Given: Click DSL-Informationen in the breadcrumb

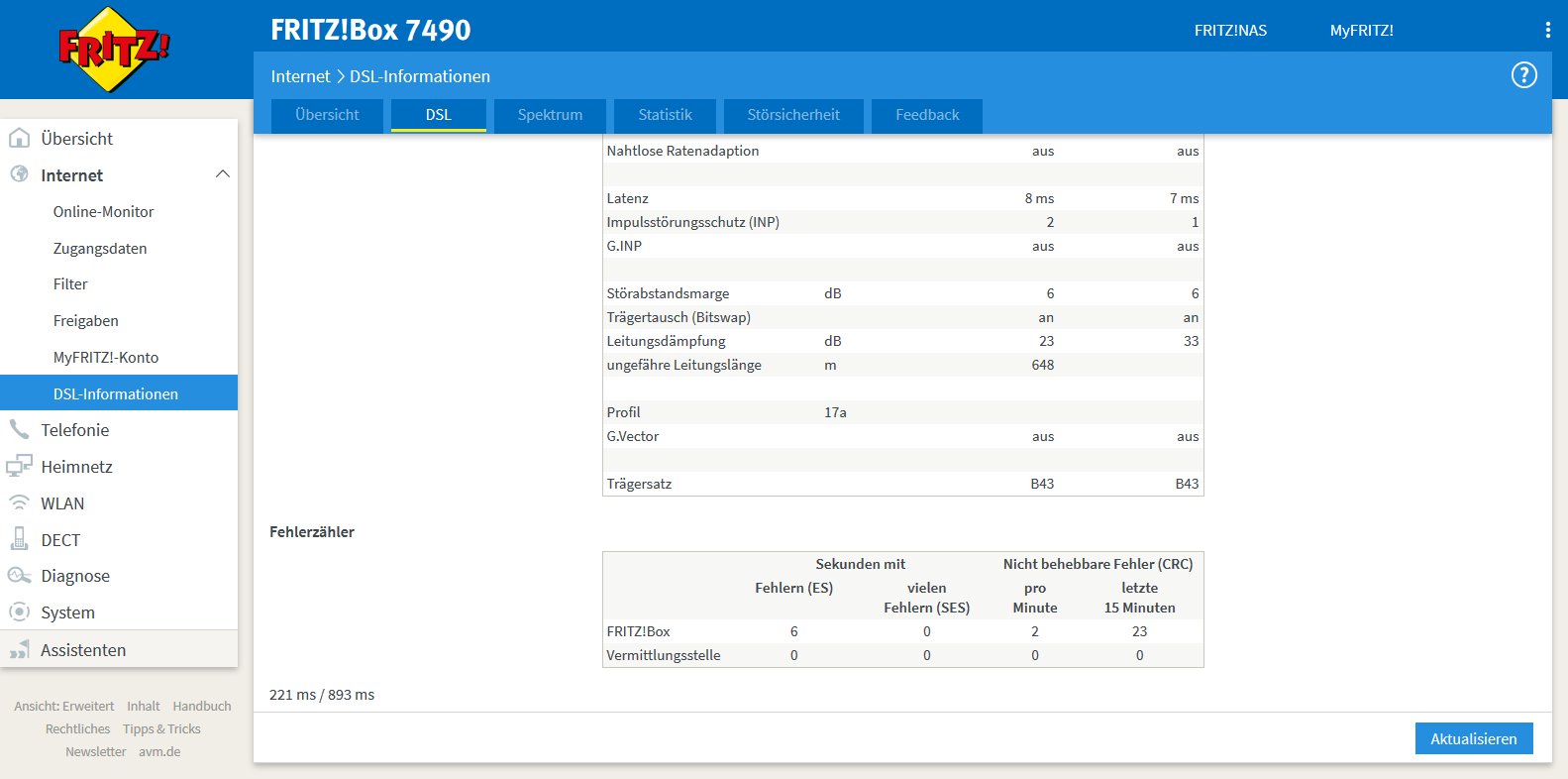Looking at the screenshot, I should tap(420, 76).
